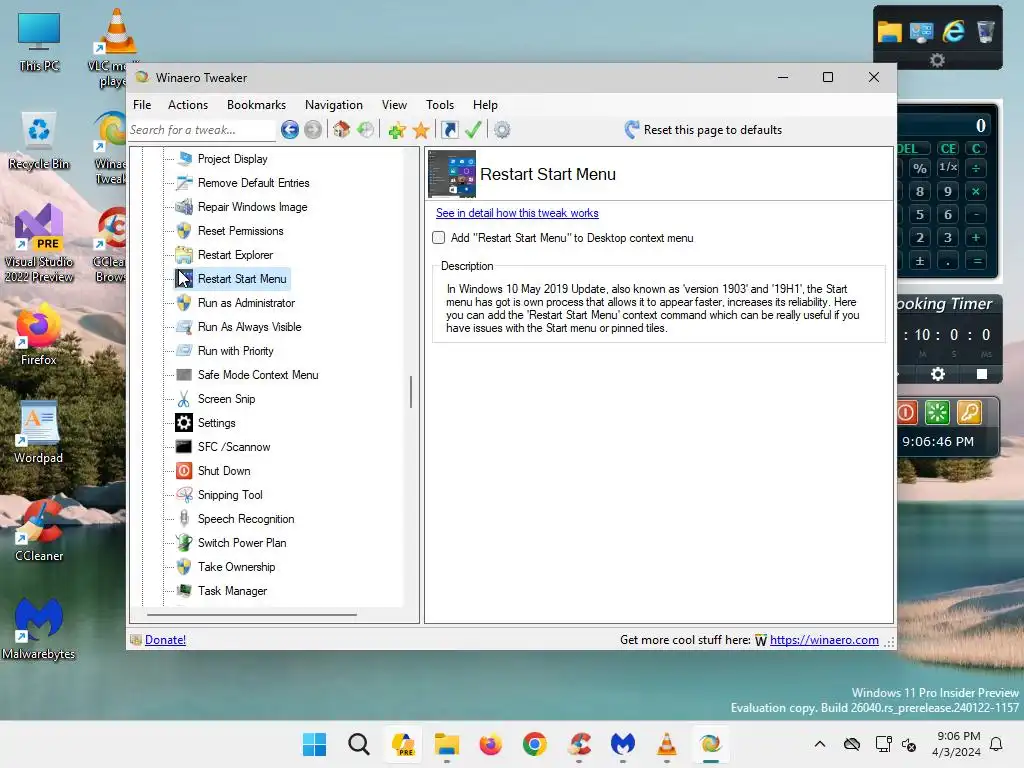
Task: Open the Cooking Timer settings gear
Action: tap(938, 374)
